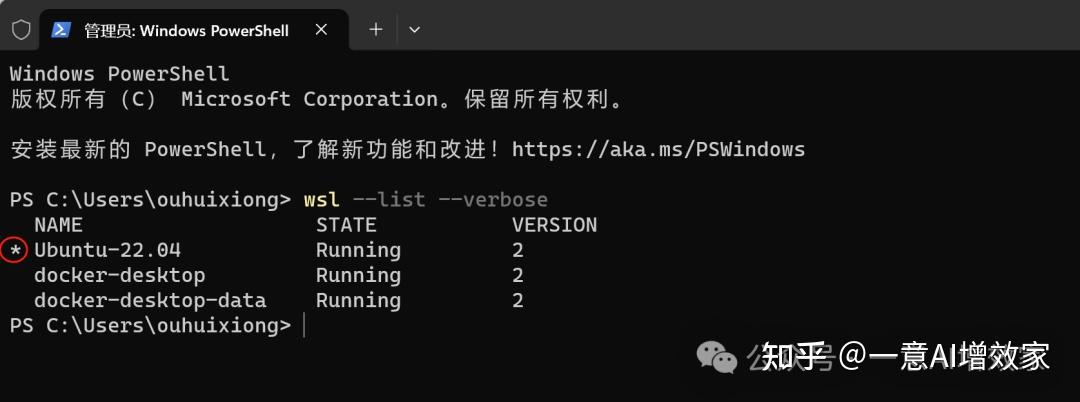Open the aka.ms/PSWindows link

pos(658,150)
